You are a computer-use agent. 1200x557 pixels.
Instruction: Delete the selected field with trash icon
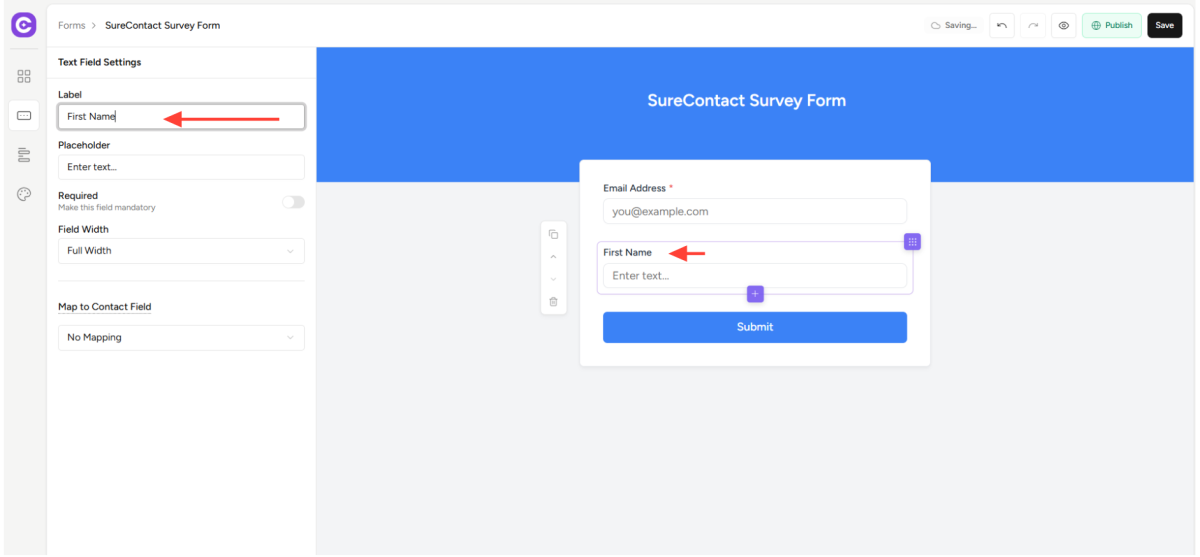[553, 301]
